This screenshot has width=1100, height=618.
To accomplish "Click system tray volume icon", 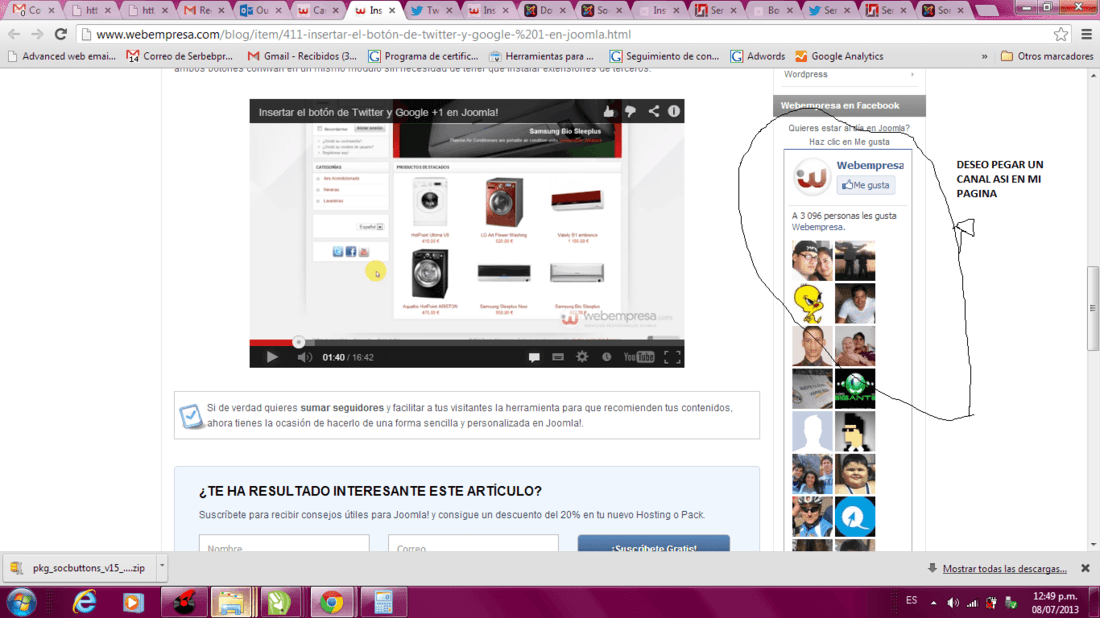I will coord(953,603).
